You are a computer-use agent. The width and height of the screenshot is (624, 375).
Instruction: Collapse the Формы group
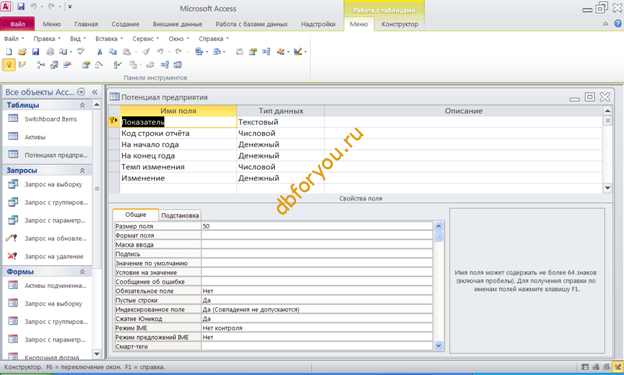pyautogui.click(x=82, y=272)
